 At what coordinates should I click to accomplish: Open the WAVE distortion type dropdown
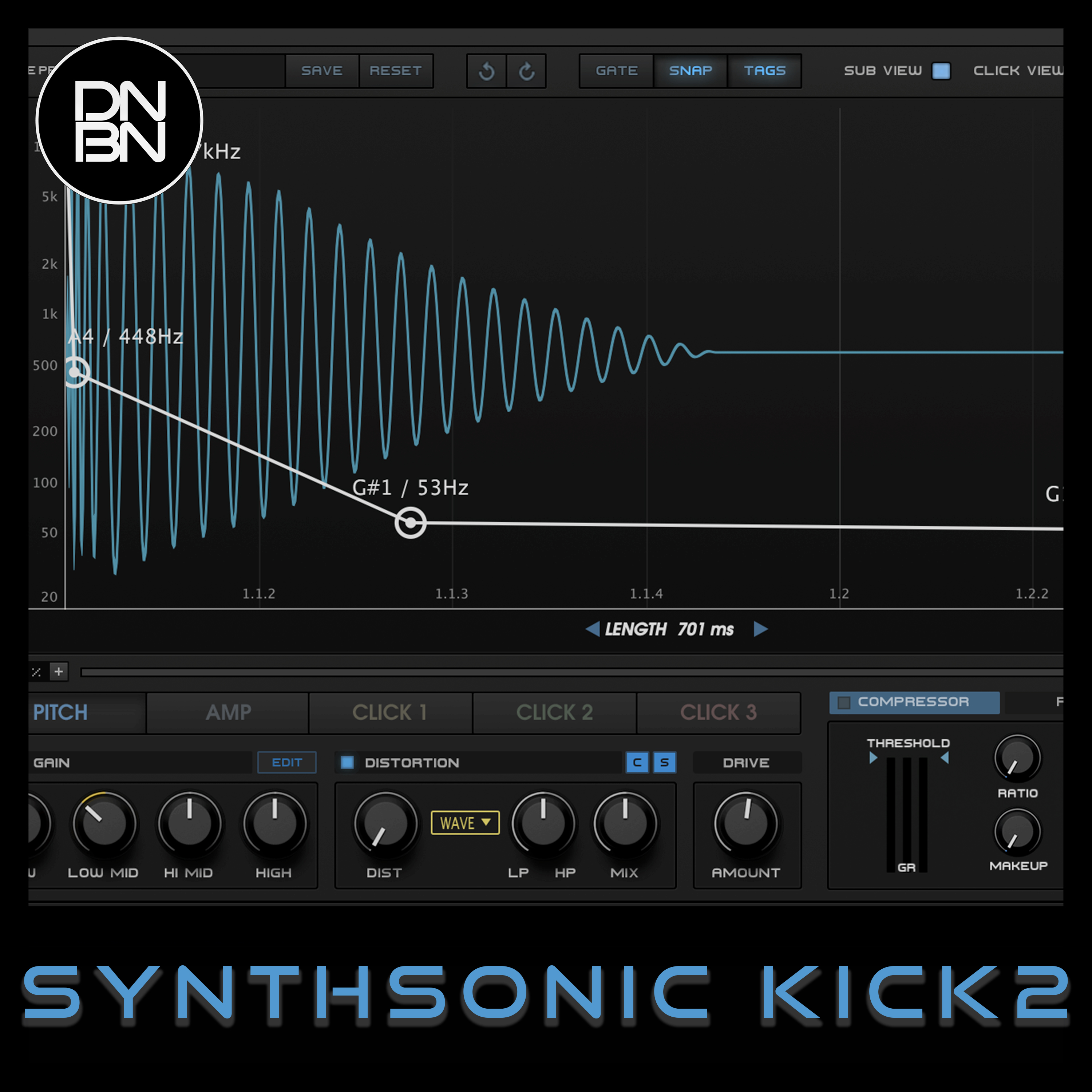click(x=465, y=823)
